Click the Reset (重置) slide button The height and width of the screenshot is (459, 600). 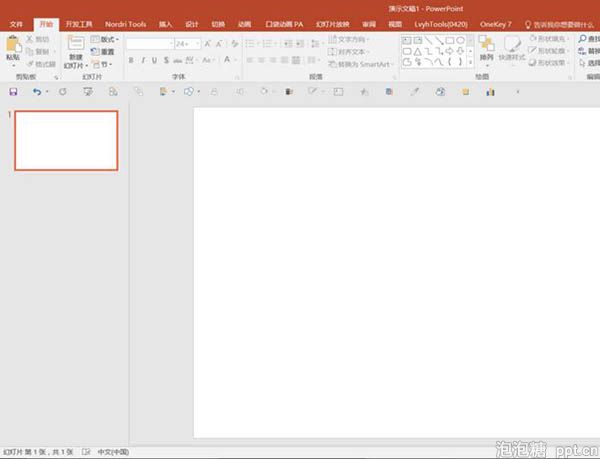point(103,52)
